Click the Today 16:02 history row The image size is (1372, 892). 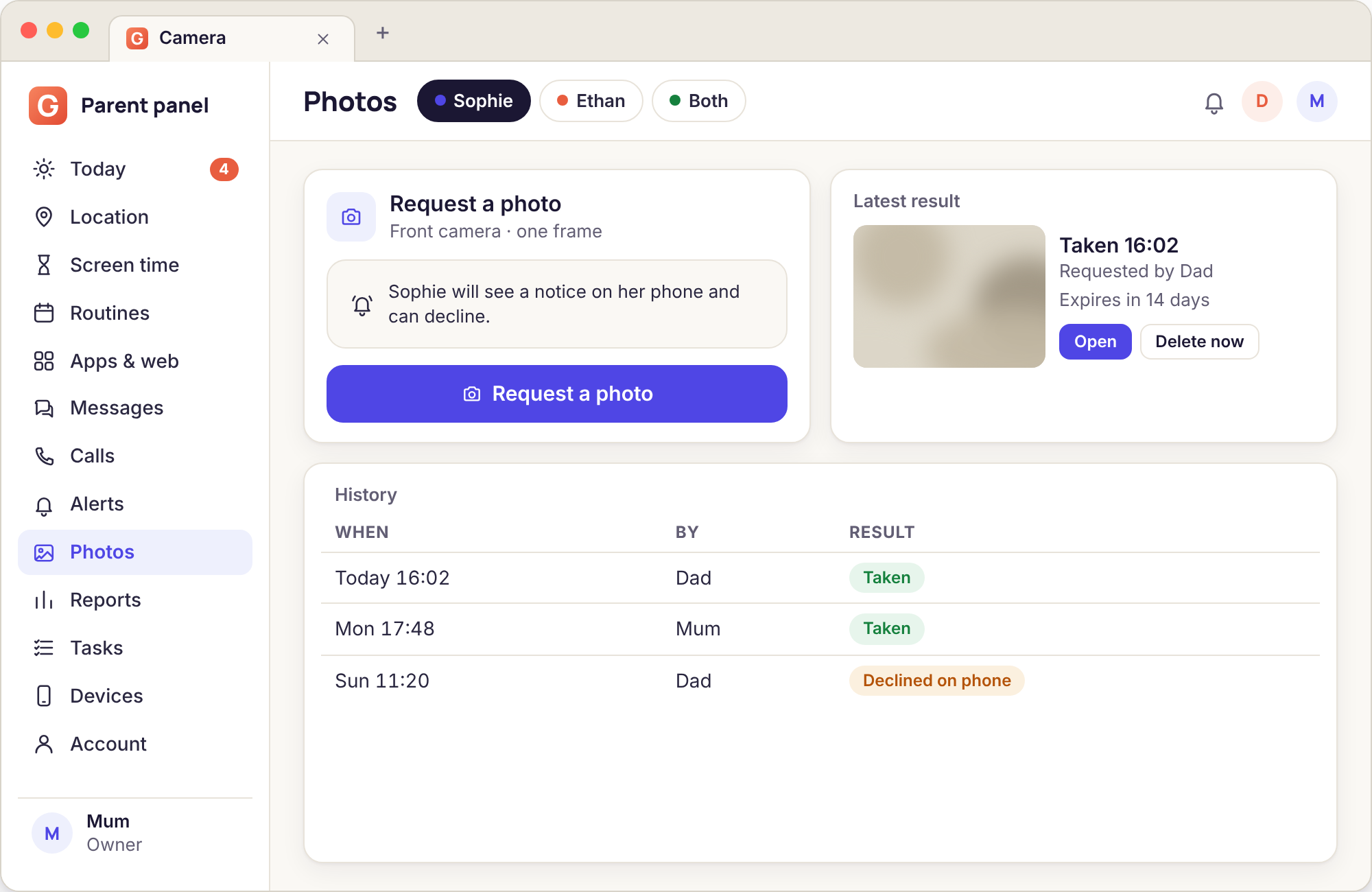[820, 578]
